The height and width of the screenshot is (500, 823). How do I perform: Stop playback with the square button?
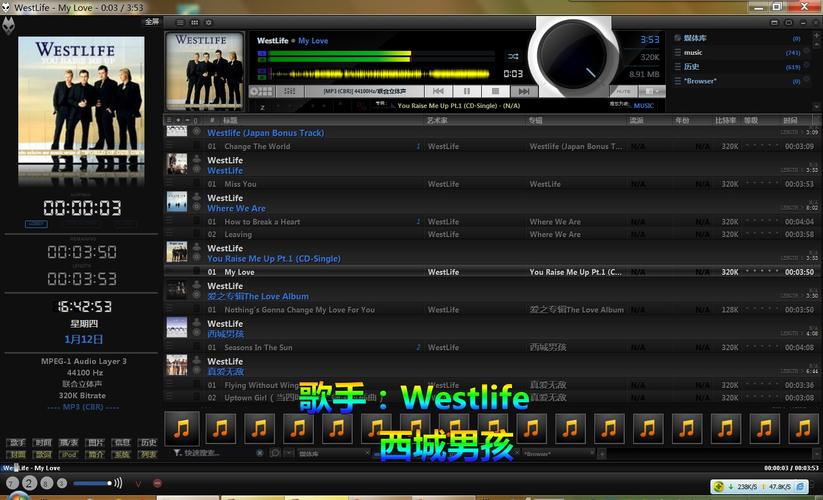coord(495,91)
